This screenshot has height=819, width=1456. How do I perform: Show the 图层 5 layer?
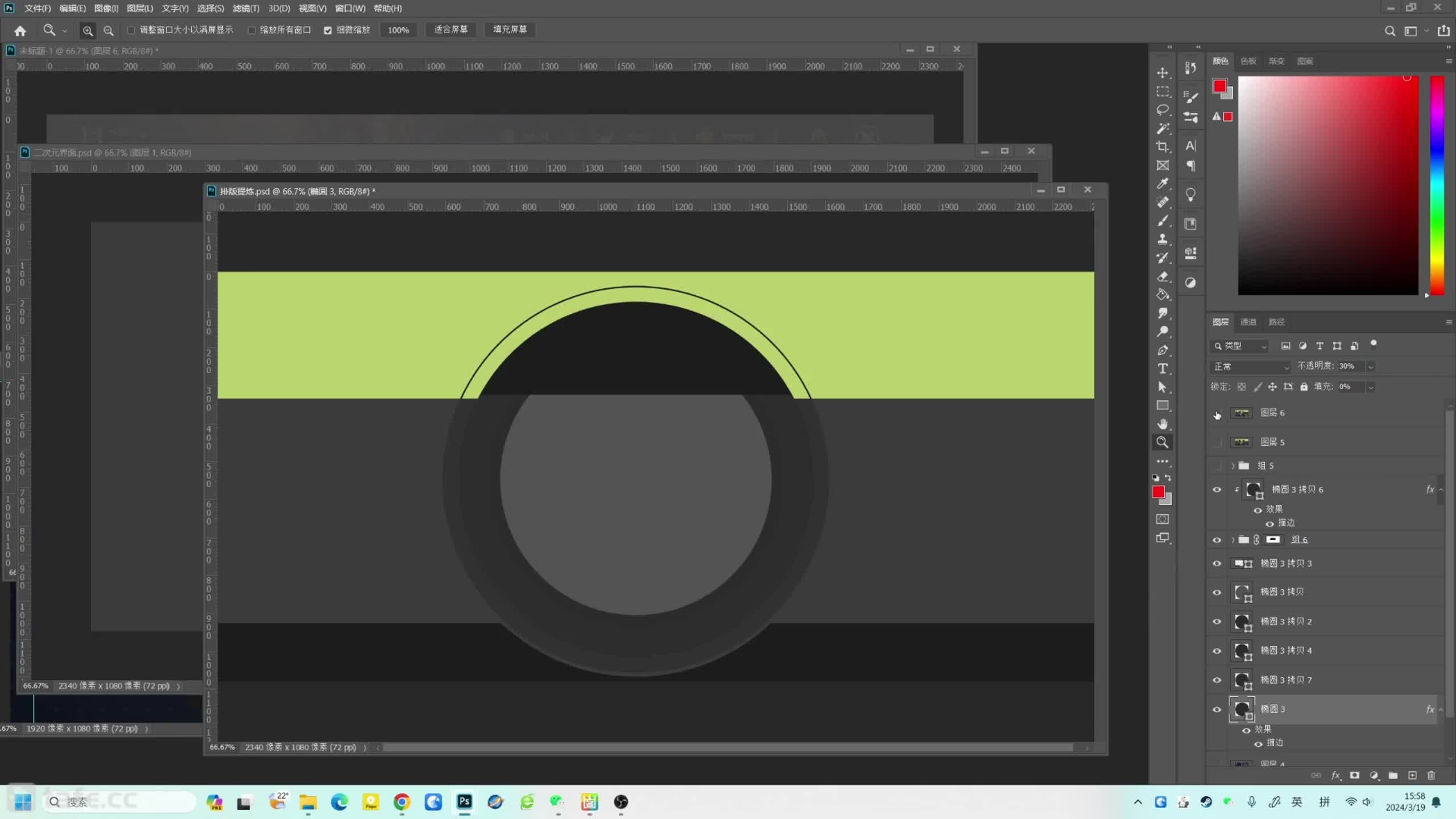pyautogui.click(x=1217, y=442)
